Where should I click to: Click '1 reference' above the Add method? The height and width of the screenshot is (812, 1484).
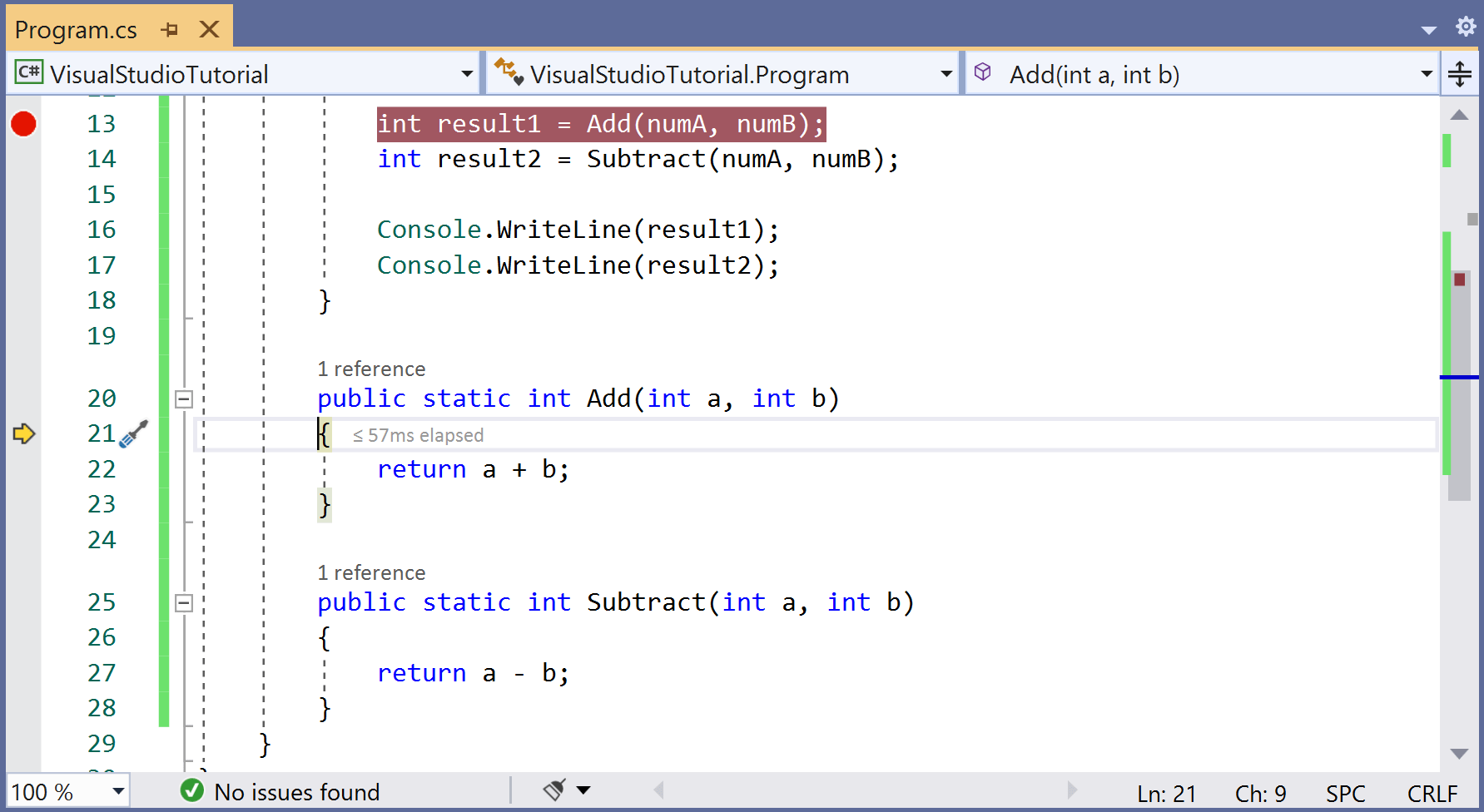coord(371,369)
